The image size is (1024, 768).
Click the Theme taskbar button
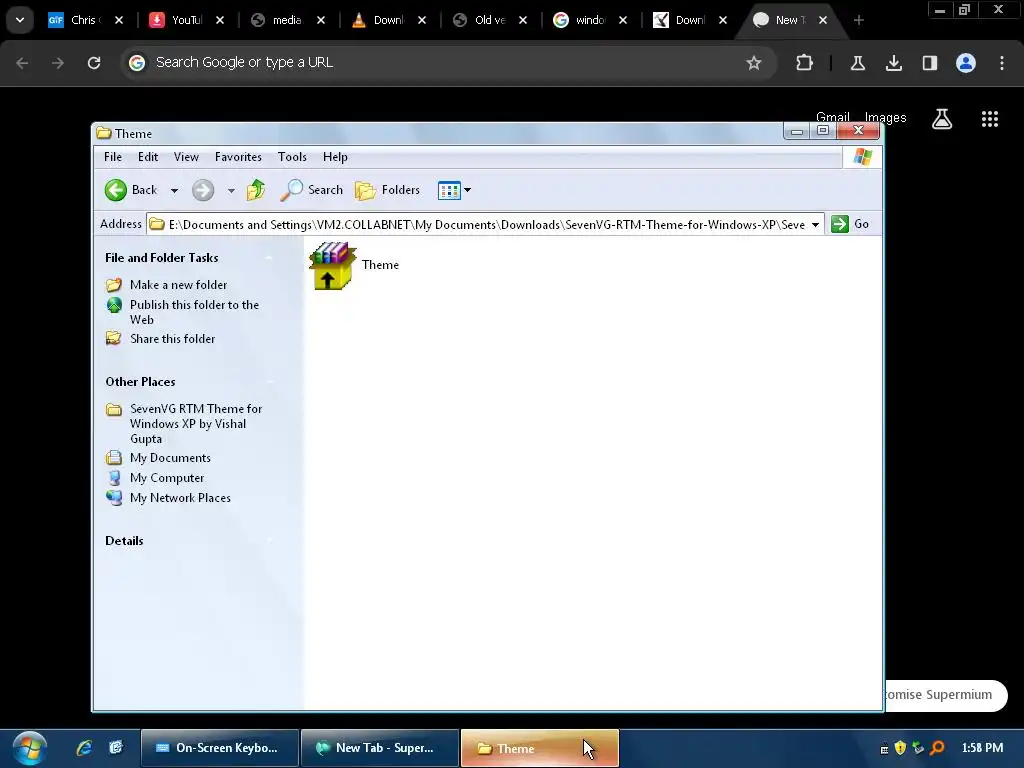(x=539, y=748)
